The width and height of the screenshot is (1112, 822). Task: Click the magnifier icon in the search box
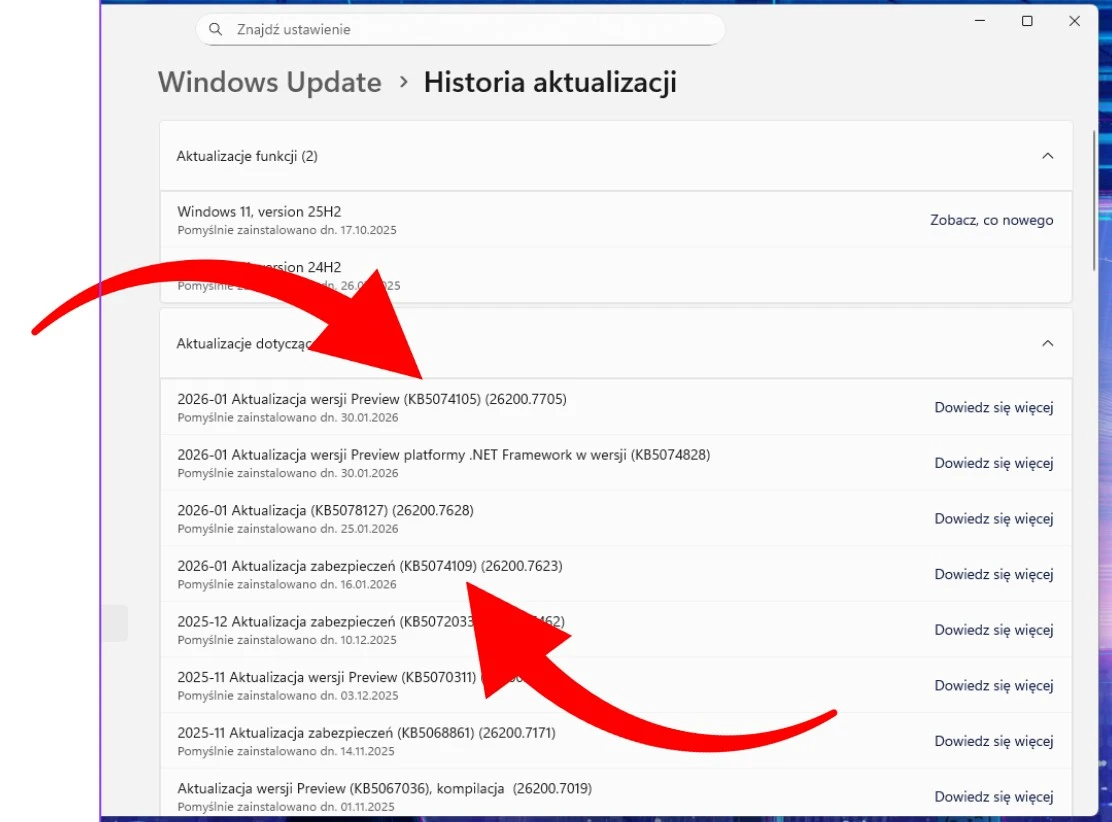pyautogui.click(x=216, y=29)
